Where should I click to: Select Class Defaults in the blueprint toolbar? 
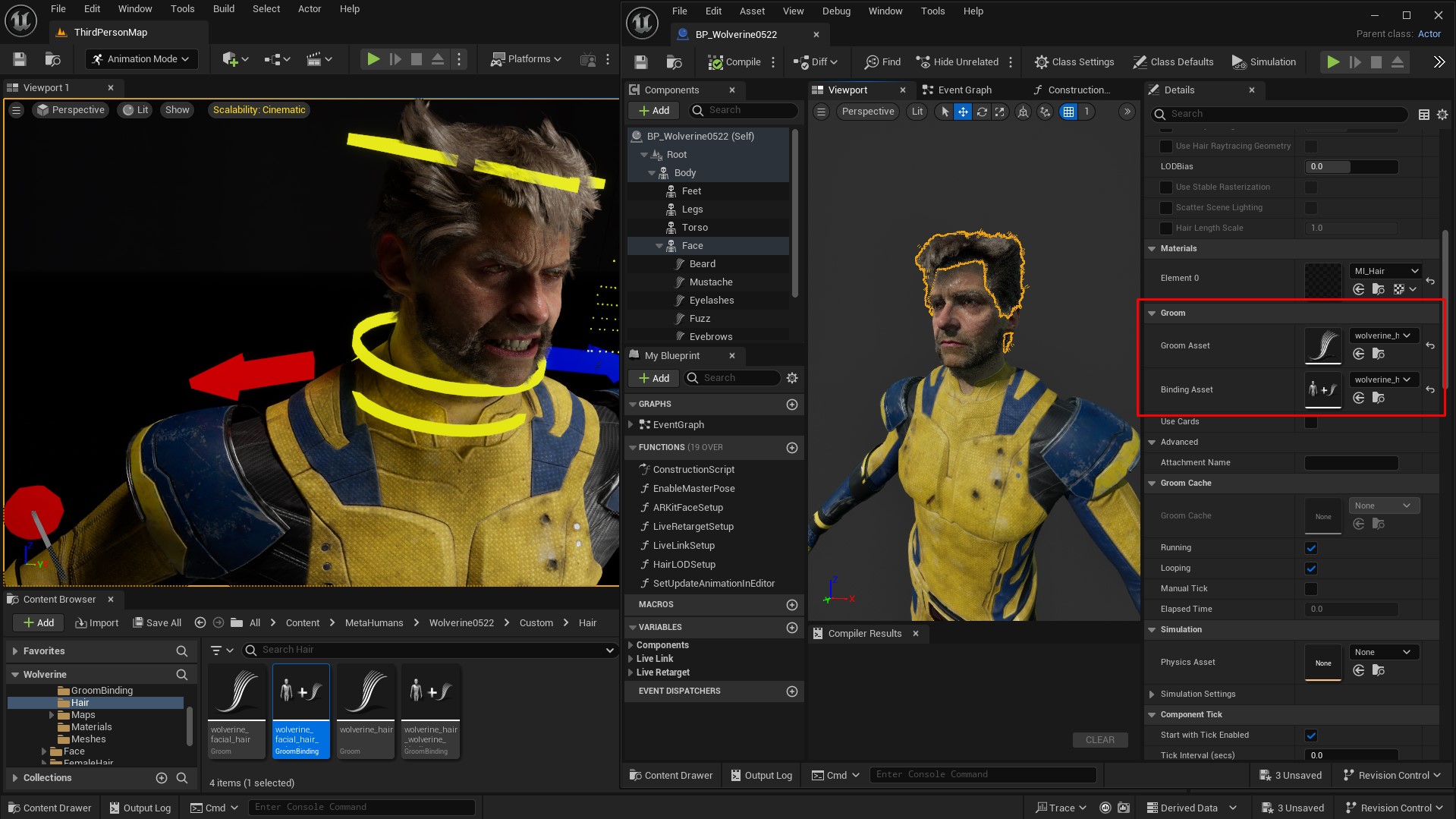[1173, 61]
